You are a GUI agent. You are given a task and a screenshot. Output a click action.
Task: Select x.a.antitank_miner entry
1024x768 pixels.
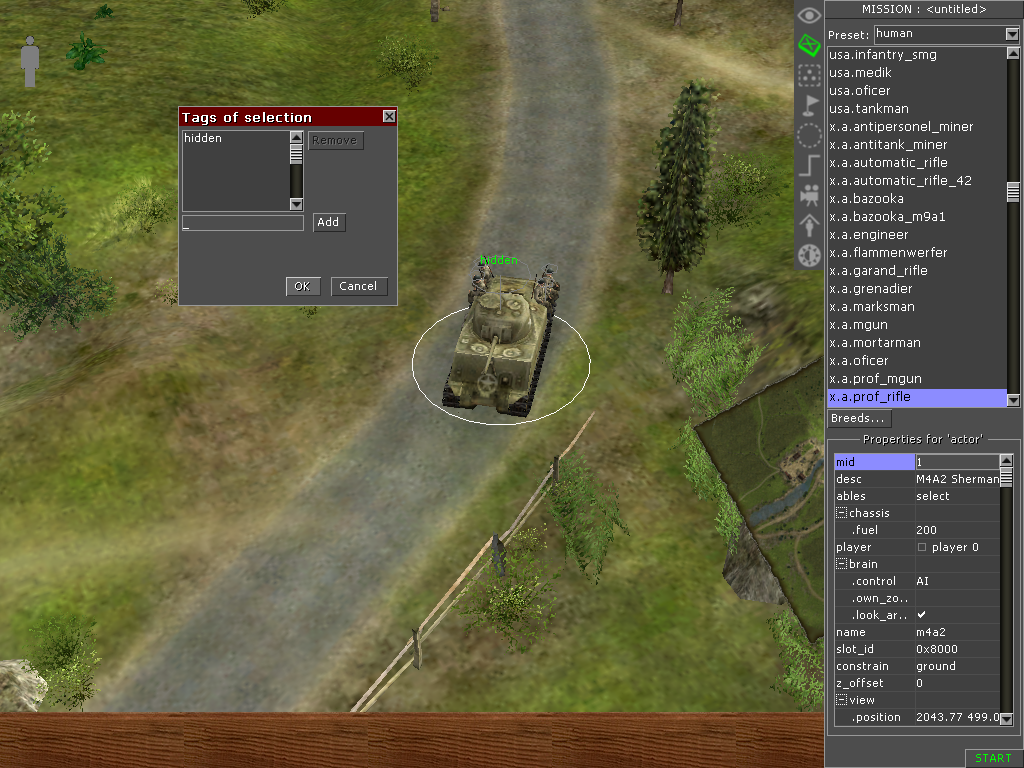917,144
